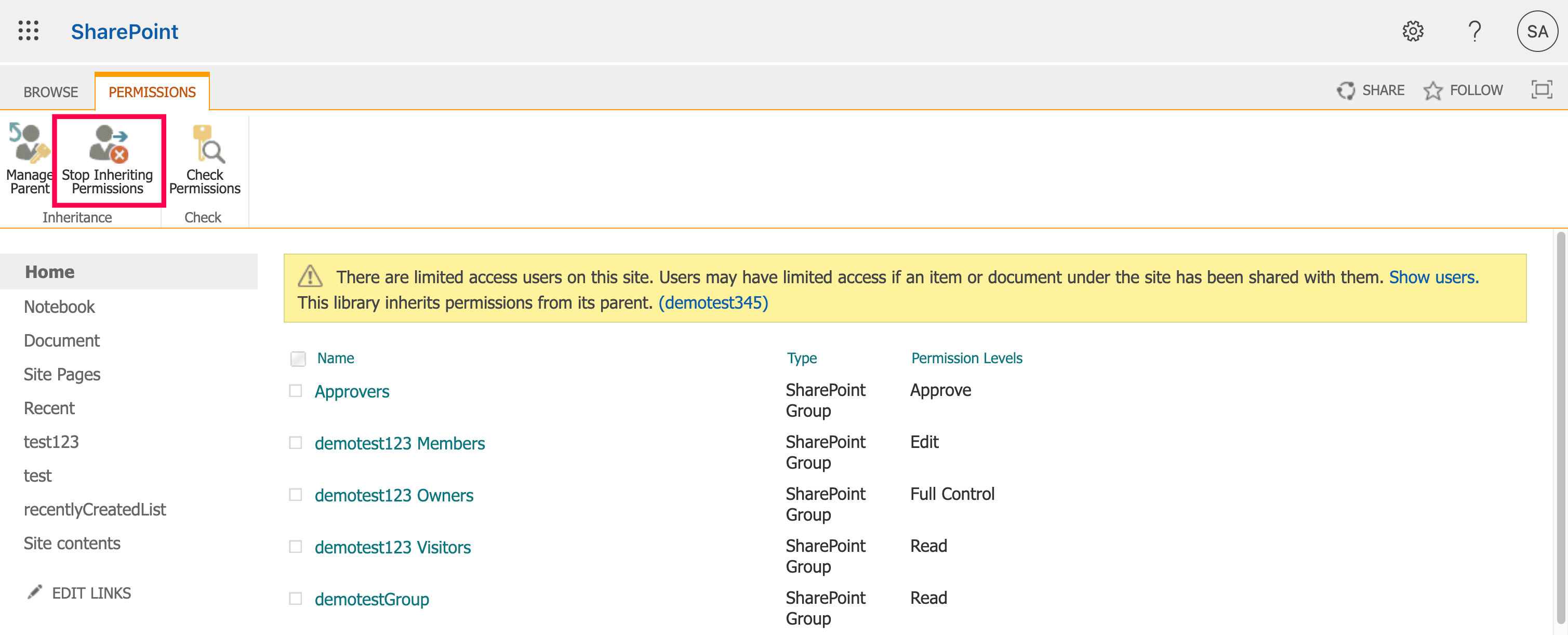Click the Follow star icon
Viewport: 1568px width, 635px height.
[x=1434, y=90]
